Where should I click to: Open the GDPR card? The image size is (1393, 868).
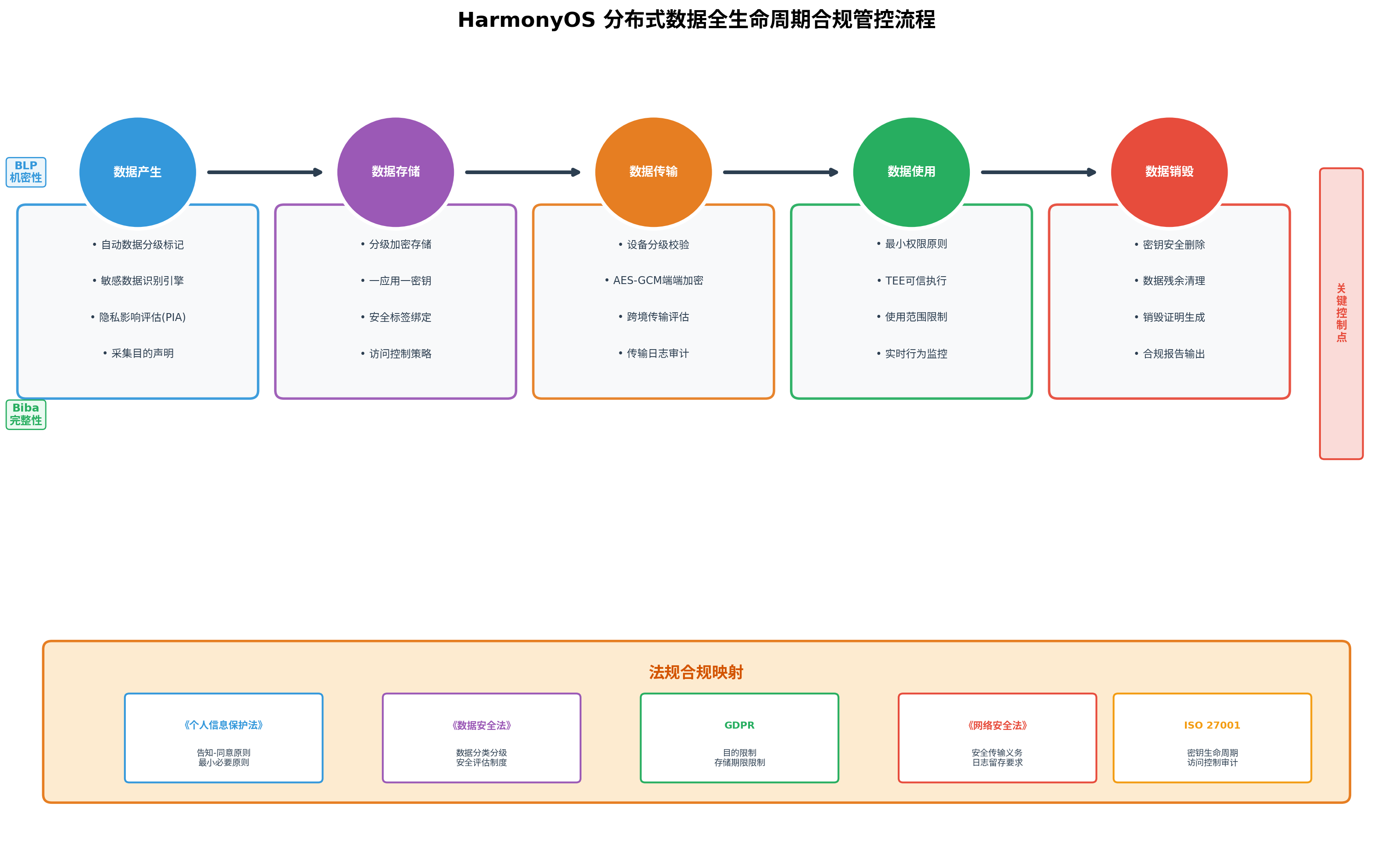(x=739, y=738)
